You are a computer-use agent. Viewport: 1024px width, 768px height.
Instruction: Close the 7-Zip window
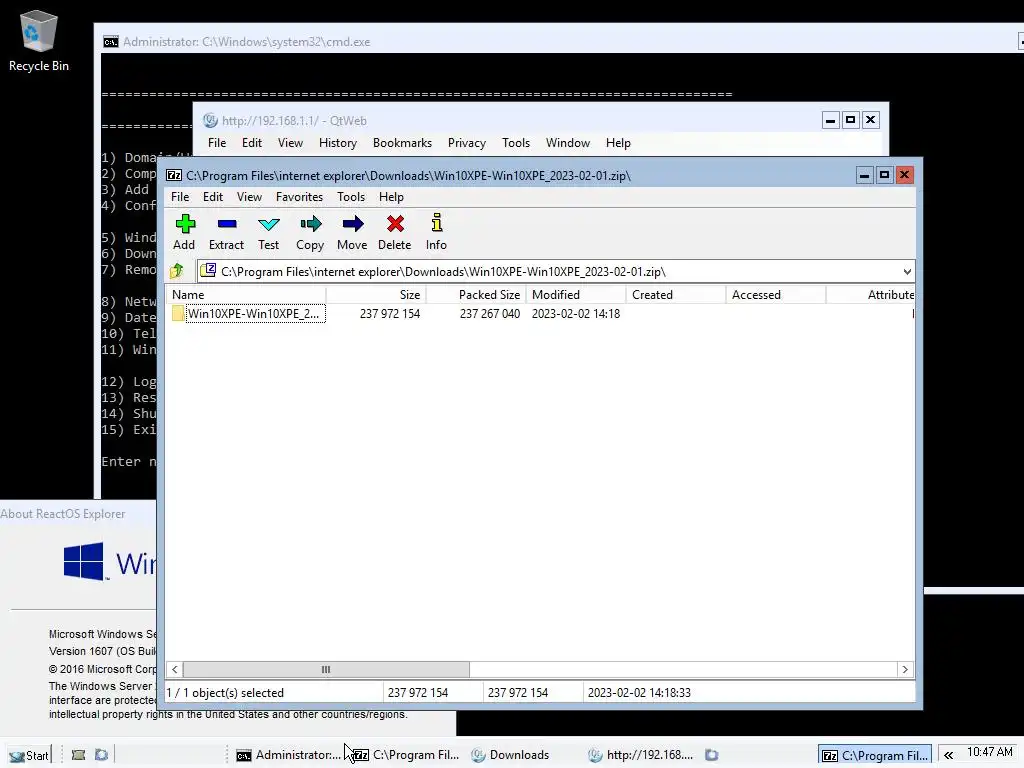tap(904, 175)
